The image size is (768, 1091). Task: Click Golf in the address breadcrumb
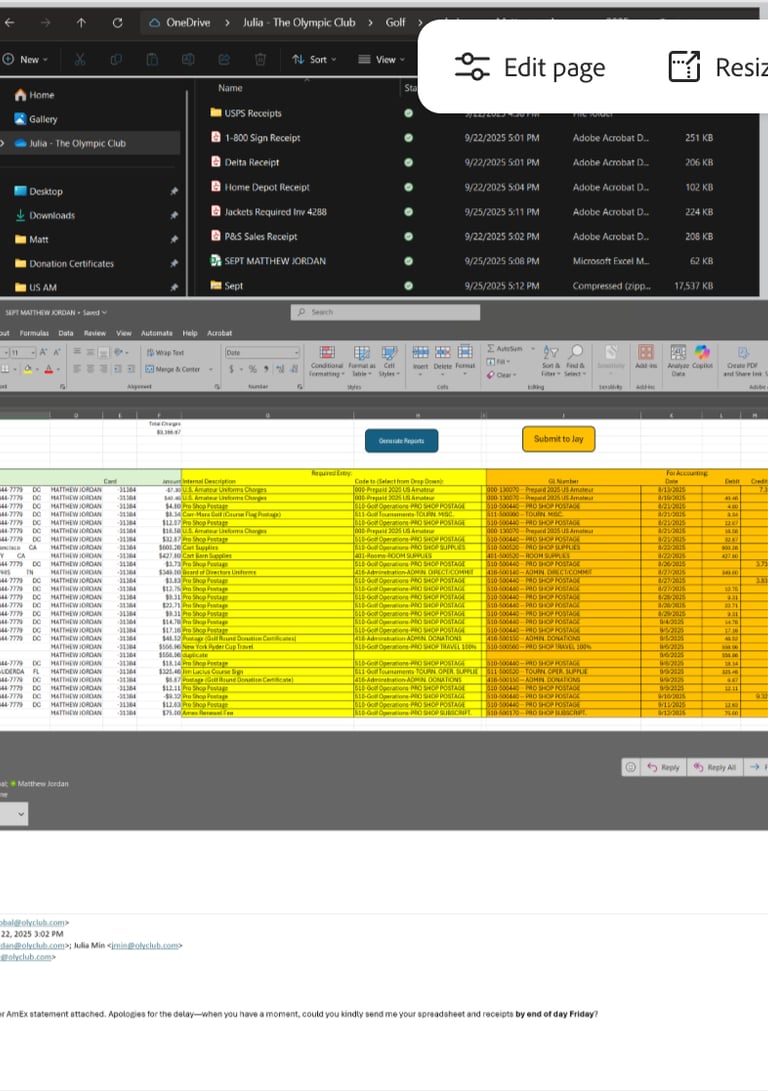pos(395,22)
